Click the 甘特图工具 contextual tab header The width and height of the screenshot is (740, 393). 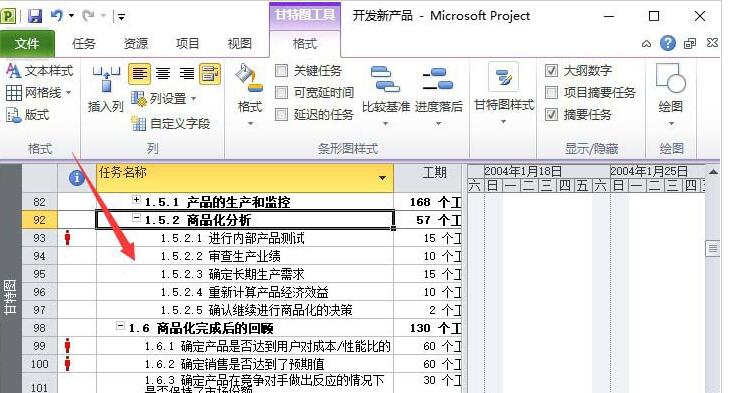pos(304,15)
